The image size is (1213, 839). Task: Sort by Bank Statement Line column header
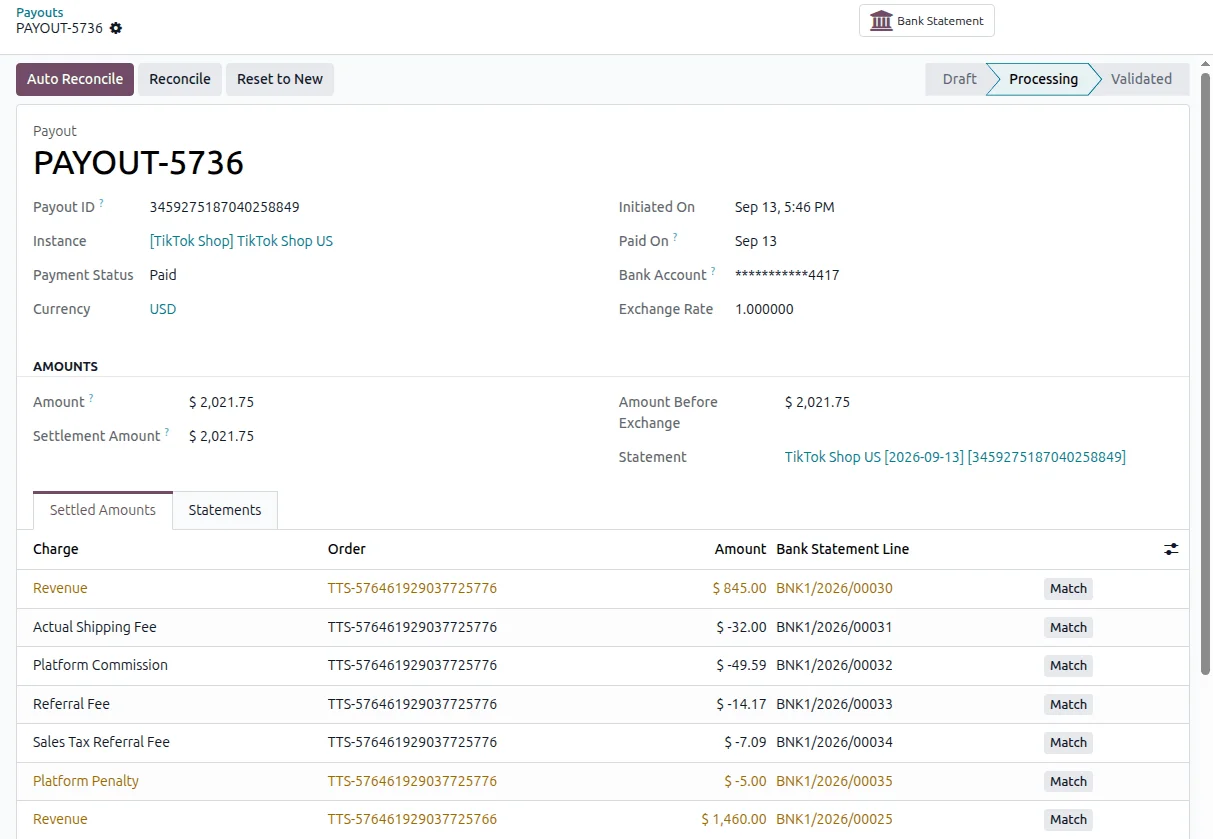843,549
